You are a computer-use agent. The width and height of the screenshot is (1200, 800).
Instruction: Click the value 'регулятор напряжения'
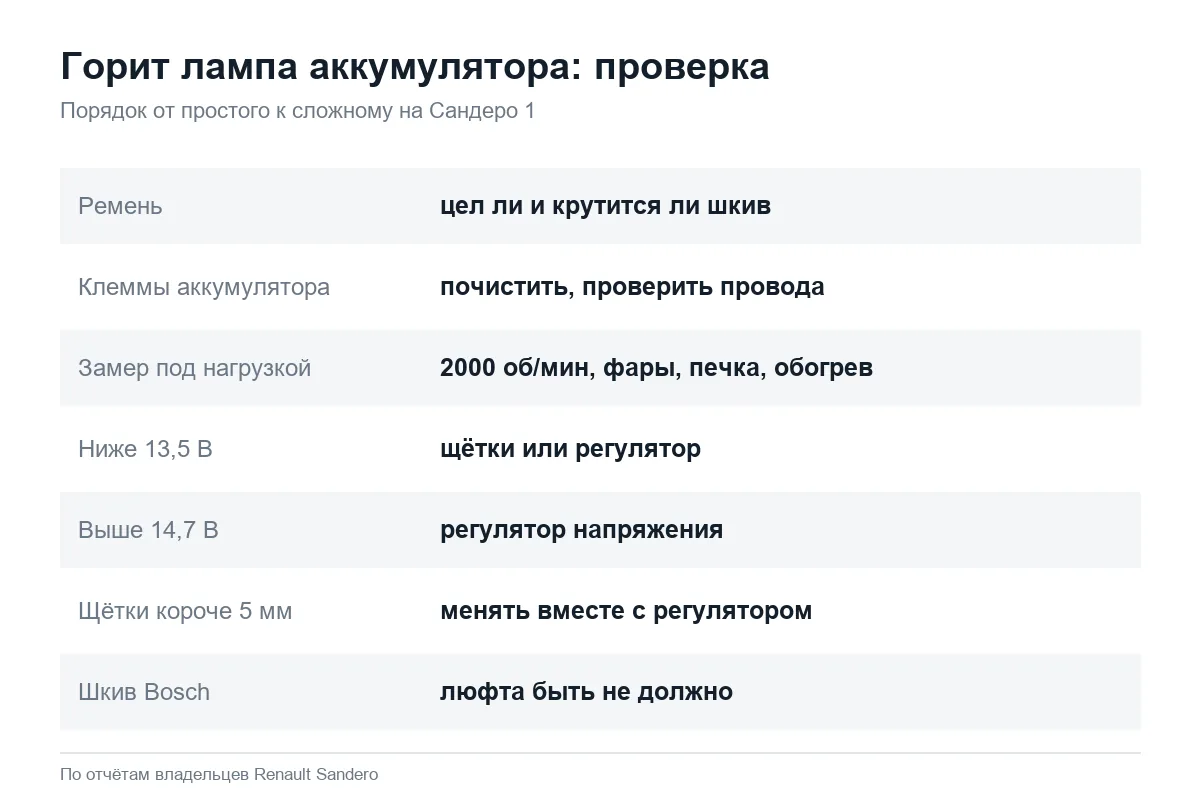tap(581, 530)
